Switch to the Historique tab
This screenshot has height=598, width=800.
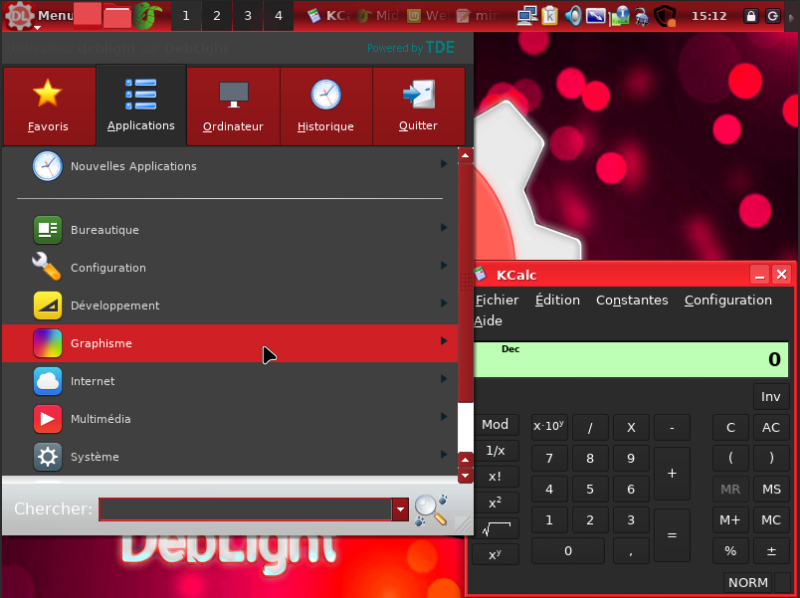point(326,105)
